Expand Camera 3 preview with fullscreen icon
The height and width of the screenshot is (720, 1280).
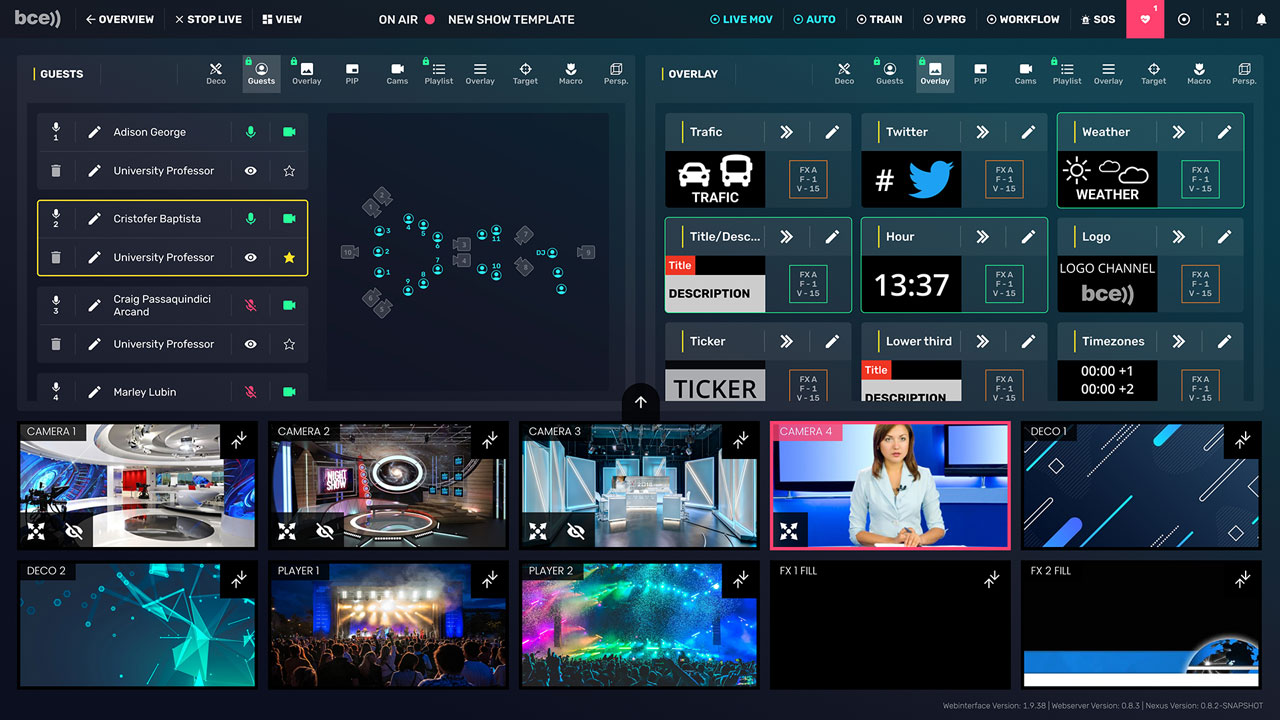tap(538, 530)
